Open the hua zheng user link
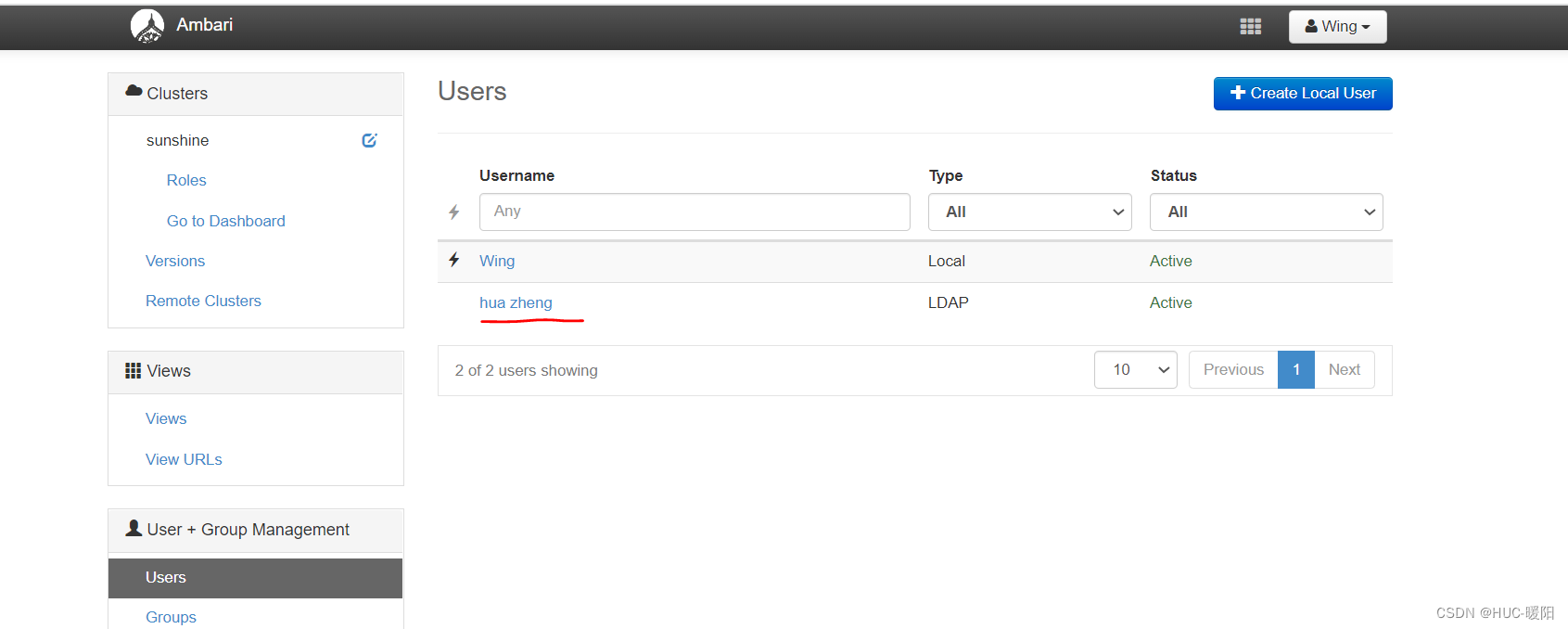The height and width of the screenshot is (629, 1568). 516,302
